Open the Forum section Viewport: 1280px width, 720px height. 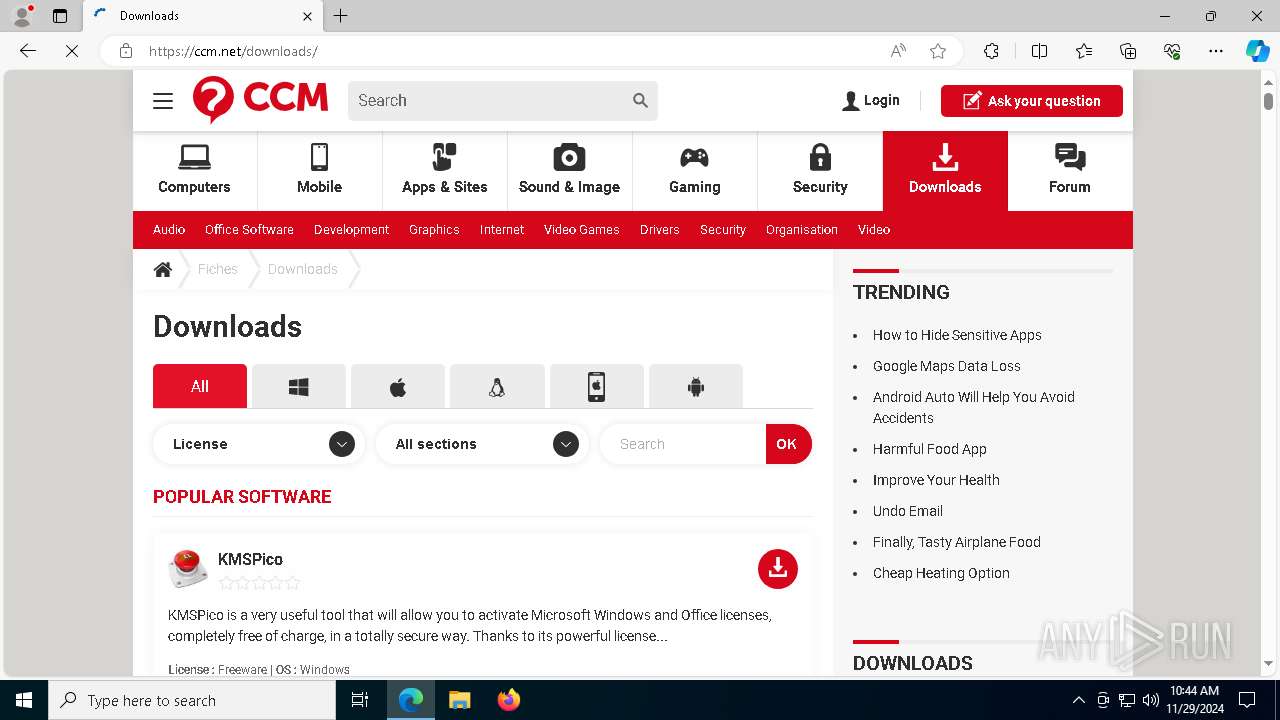[1069, 170]
